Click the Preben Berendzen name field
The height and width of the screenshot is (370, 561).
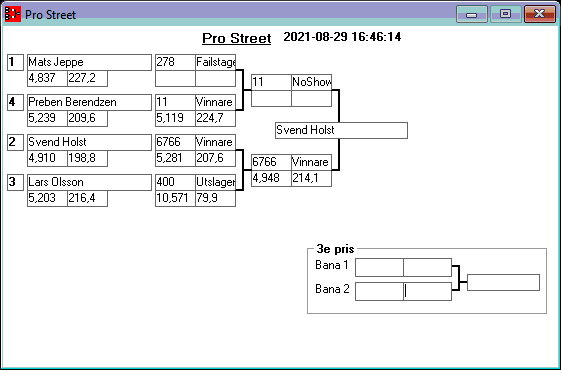tap(89, 102)
